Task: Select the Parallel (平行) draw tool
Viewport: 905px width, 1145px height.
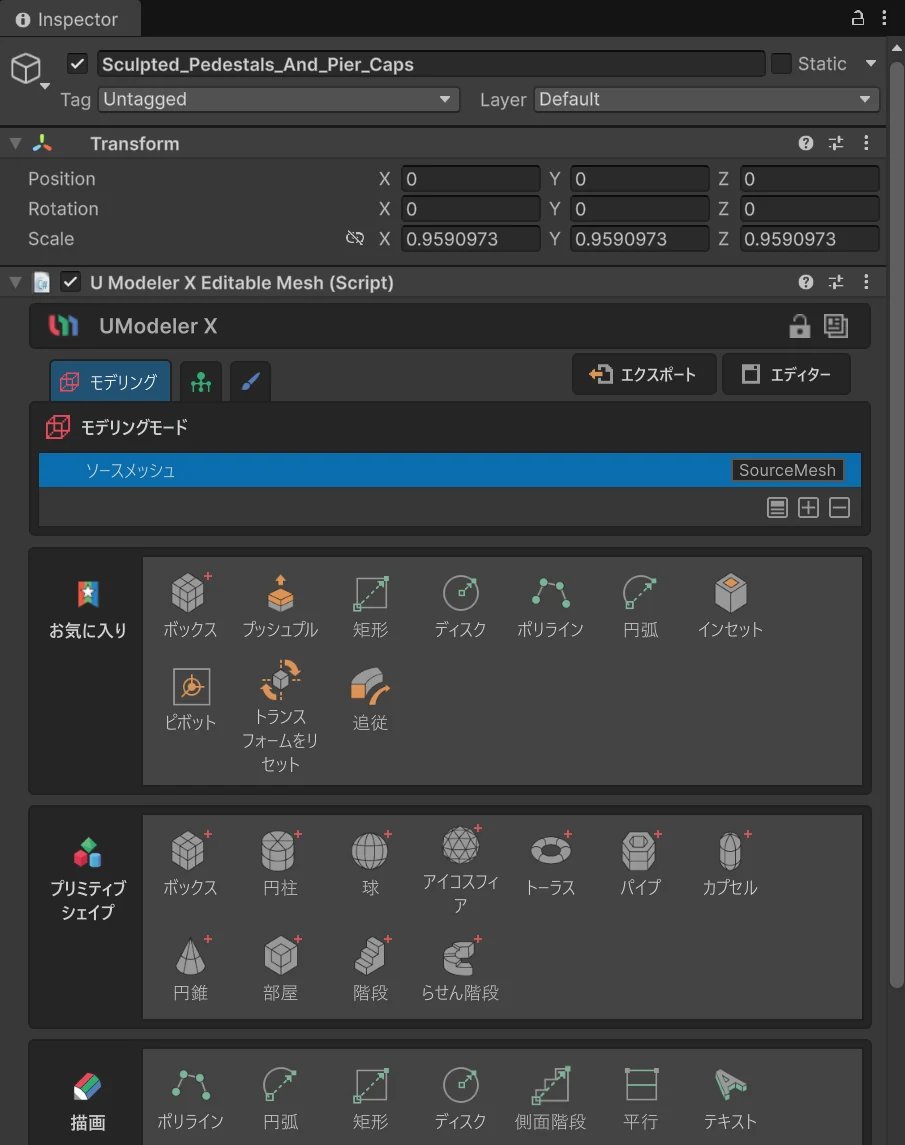Action: point(641,1098)
